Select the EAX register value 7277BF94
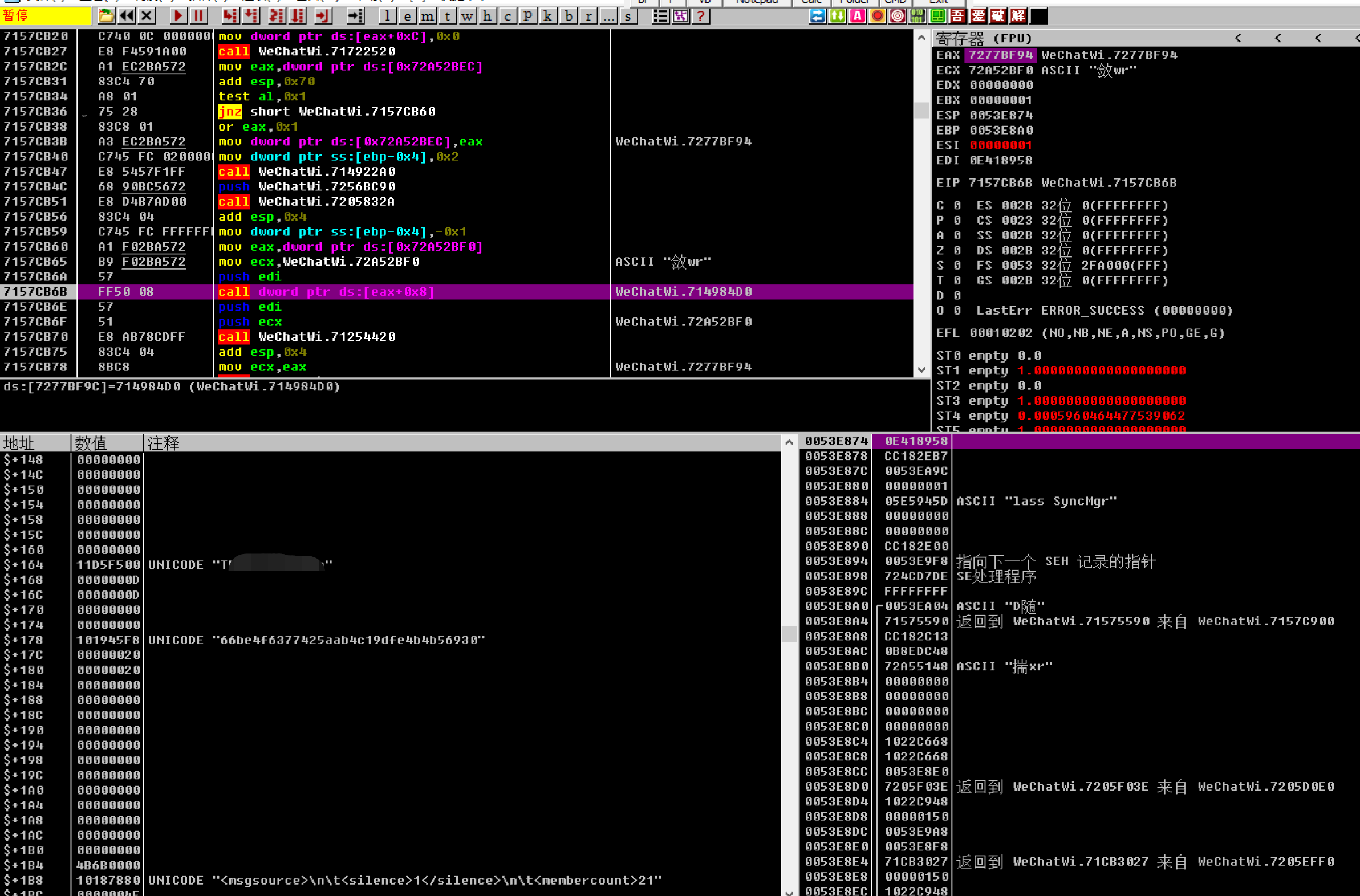 click(1001, 55)
